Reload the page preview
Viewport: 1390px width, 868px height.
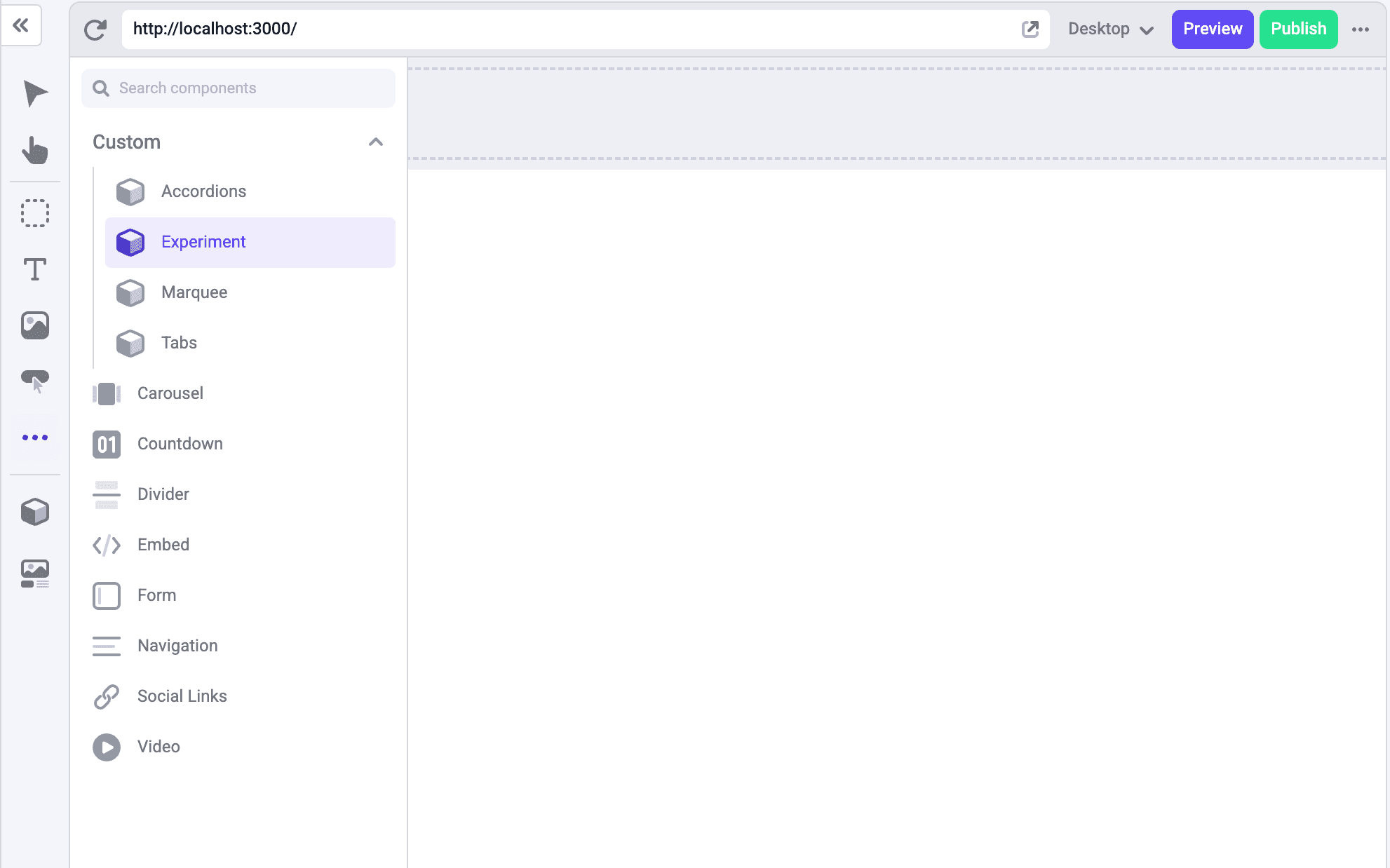click(95, 29)
